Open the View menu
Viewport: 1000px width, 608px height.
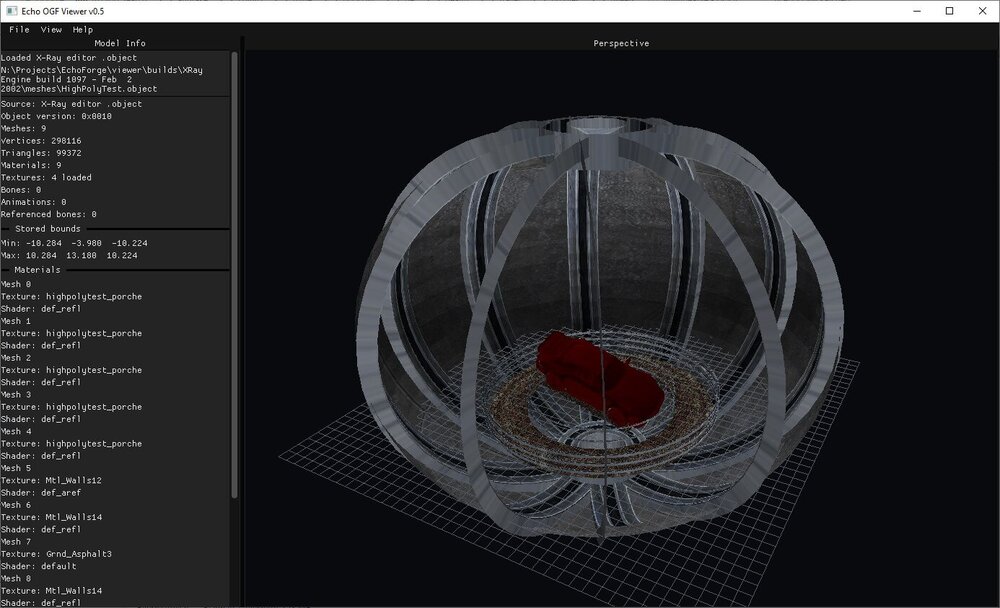pyautogui.click(x=51, y=29)
